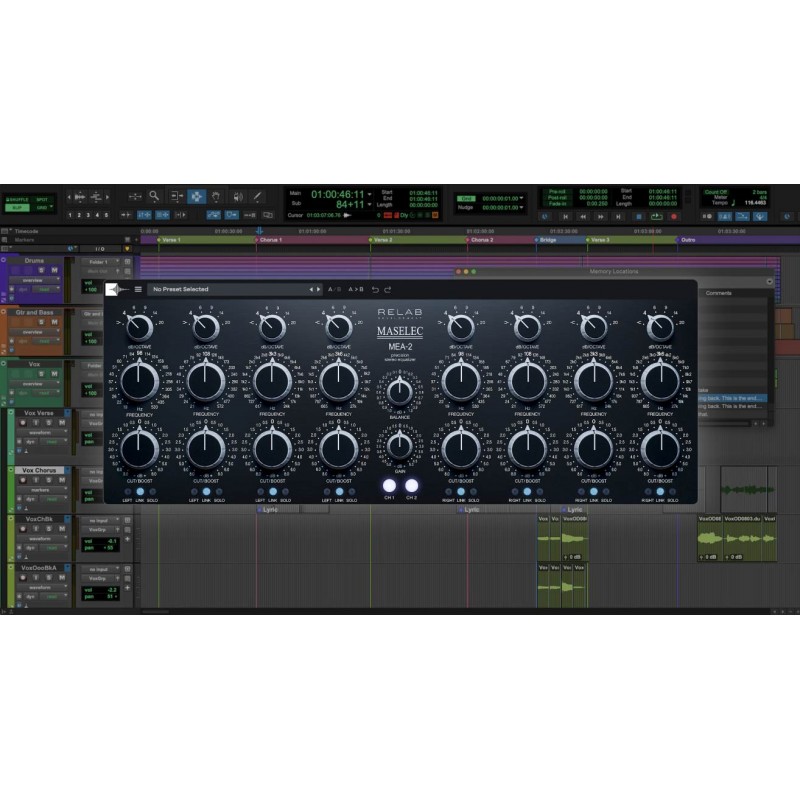Click the Timecode ruler label
Image resolution: width=800 pixels, height=800 pixels.
25,231
